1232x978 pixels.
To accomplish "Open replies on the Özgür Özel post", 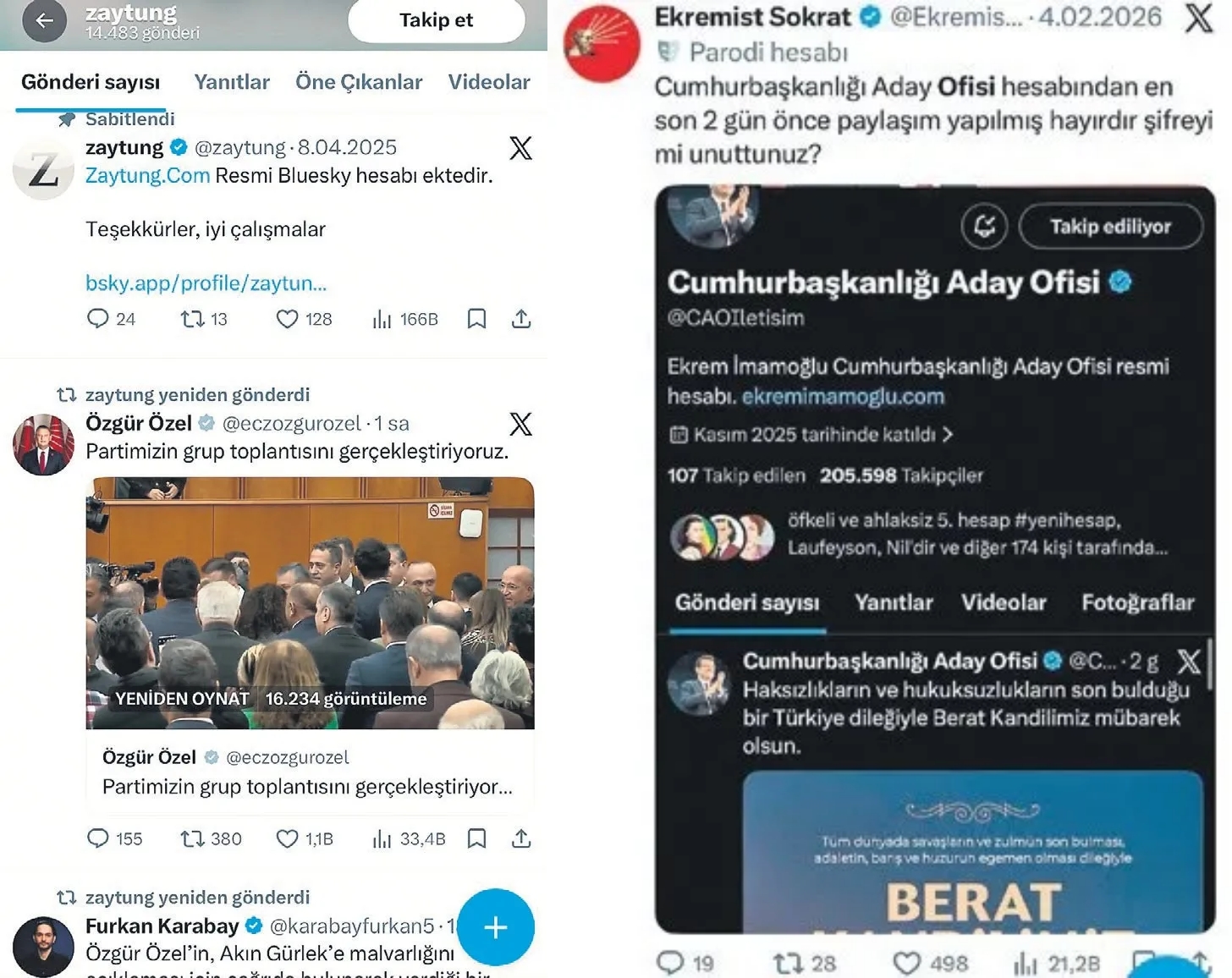I will (x=114, y=838).
